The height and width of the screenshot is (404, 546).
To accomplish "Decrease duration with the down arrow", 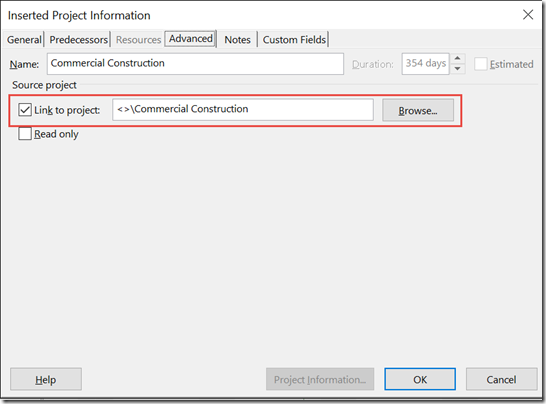I will [x=458, y=69].
